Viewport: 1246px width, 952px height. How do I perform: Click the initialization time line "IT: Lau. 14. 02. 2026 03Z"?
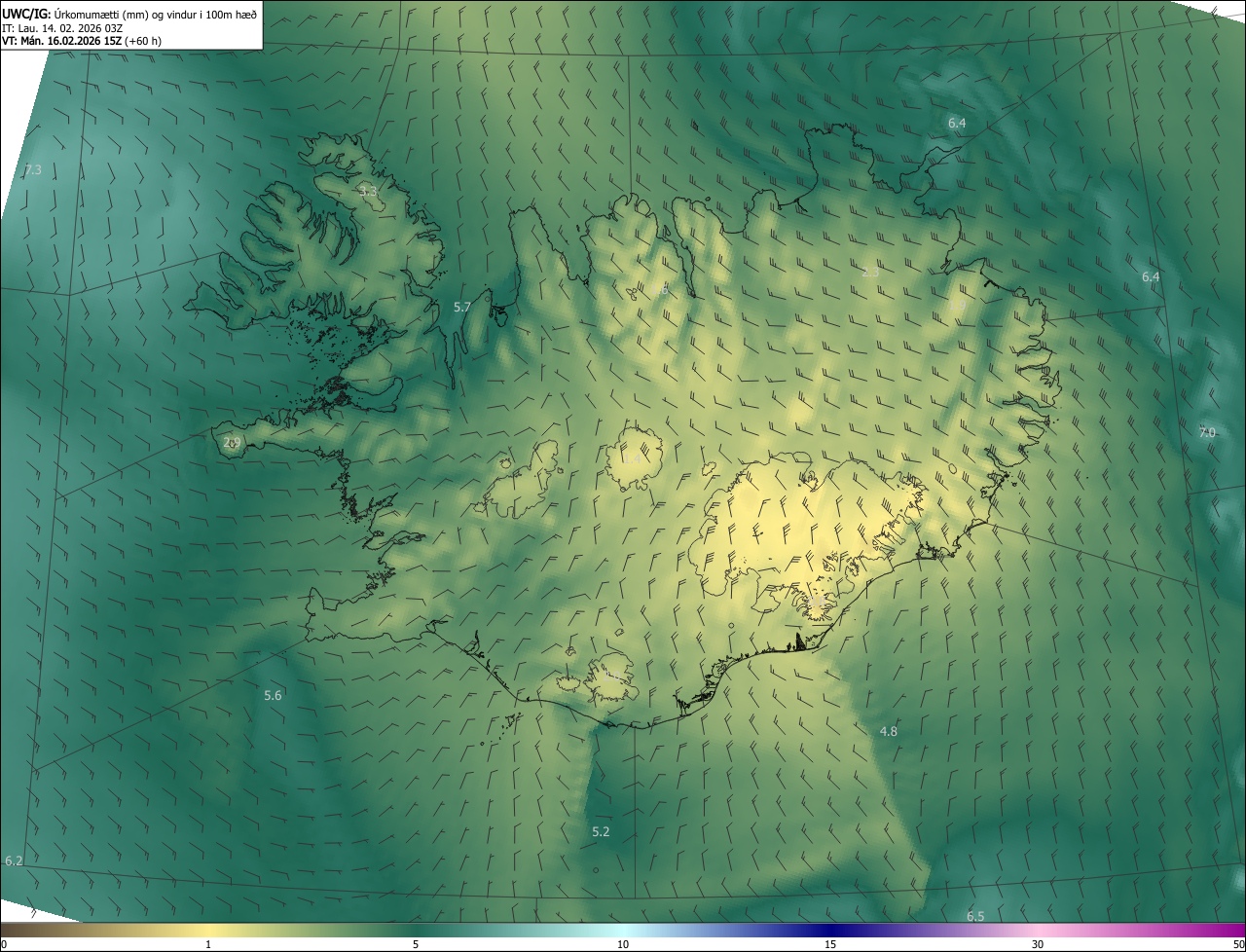point(62,27)
